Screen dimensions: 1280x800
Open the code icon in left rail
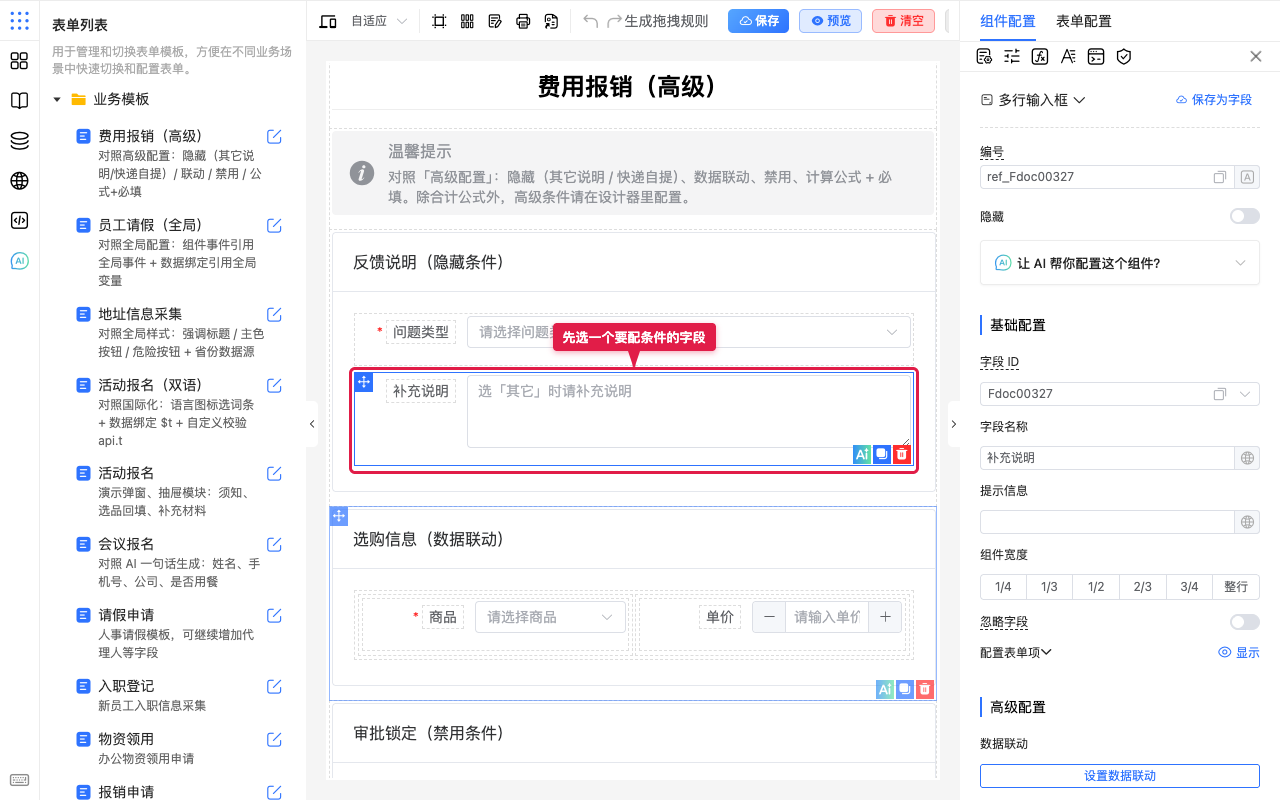(19, 221)
